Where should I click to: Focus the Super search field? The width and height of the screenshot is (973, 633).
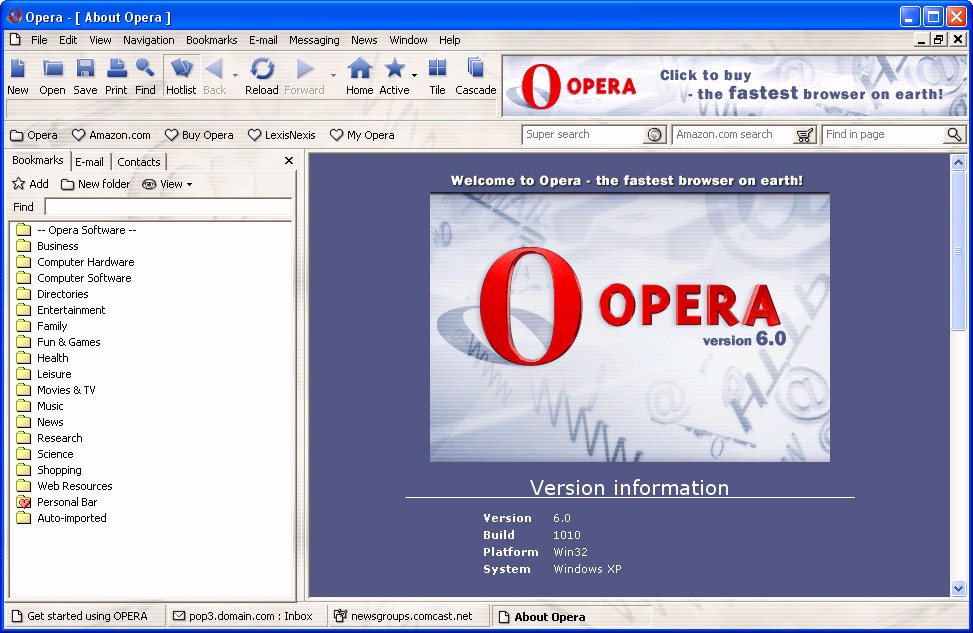(585, 135)
